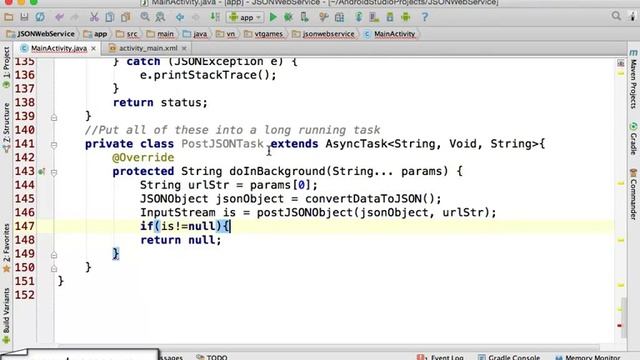Click the Open folder toolbar icon
The image size is (640, 360).
point(9,17)
